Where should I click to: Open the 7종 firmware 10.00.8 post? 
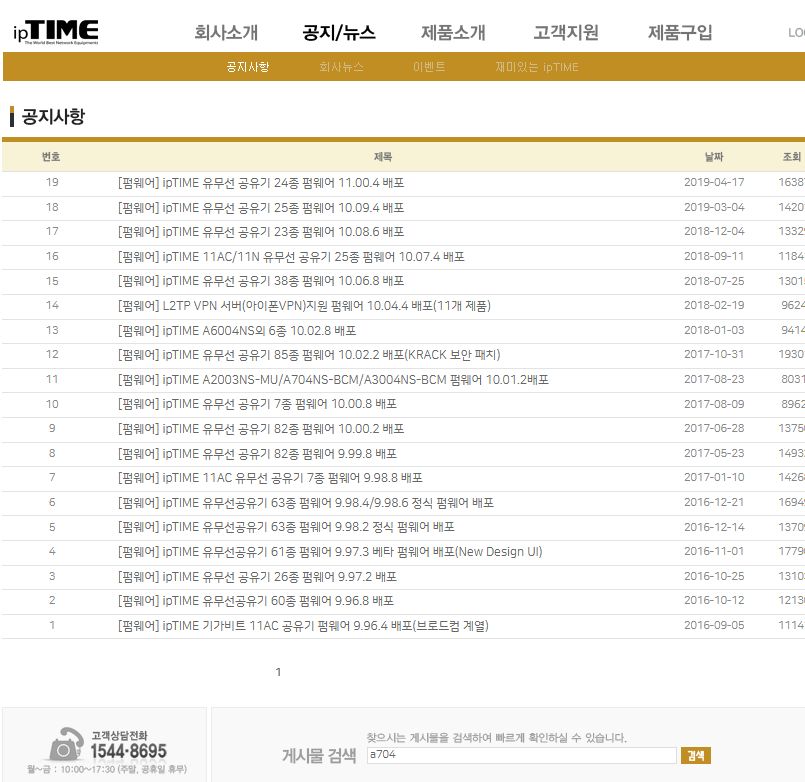(257, 404)
